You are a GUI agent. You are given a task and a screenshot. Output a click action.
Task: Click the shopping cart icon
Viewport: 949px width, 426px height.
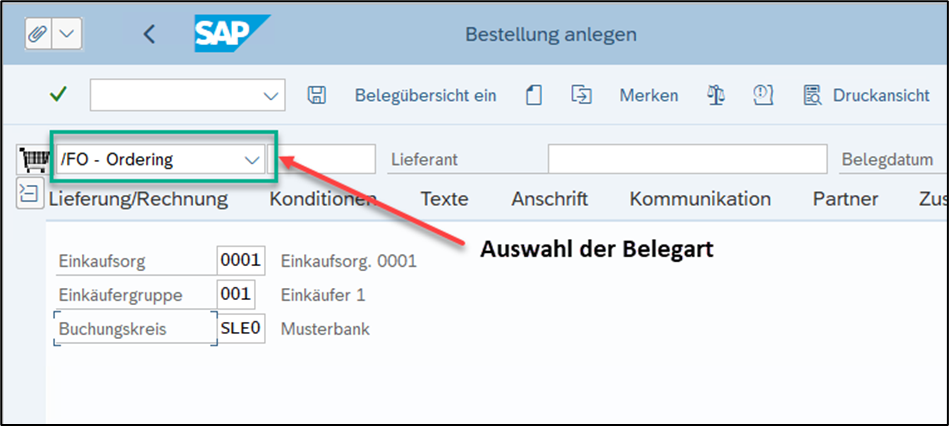click(x=32, y=159)
